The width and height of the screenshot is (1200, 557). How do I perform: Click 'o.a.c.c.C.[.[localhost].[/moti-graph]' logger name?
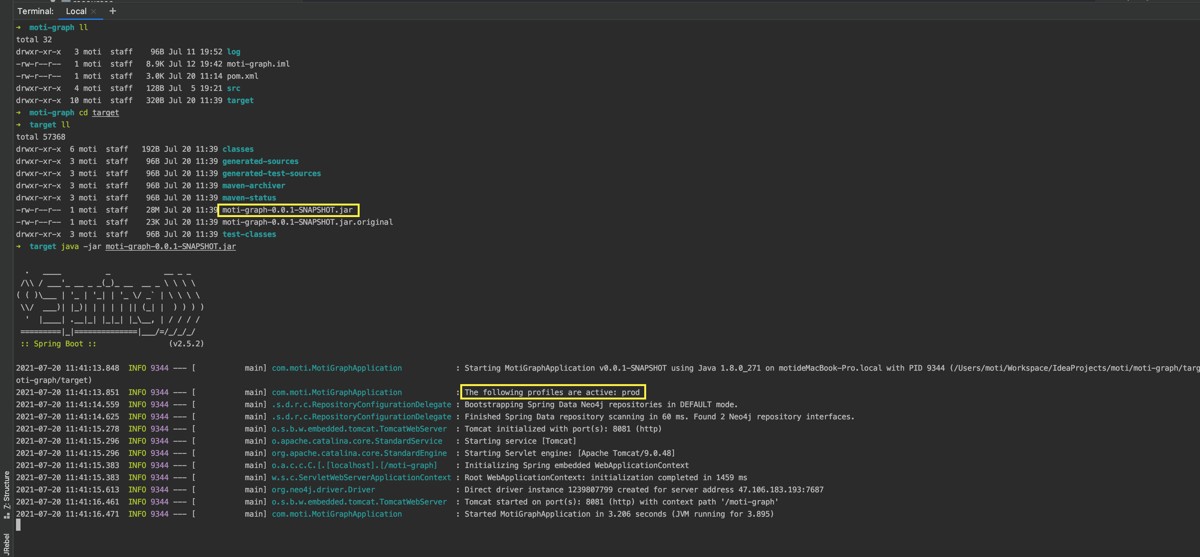354,465
